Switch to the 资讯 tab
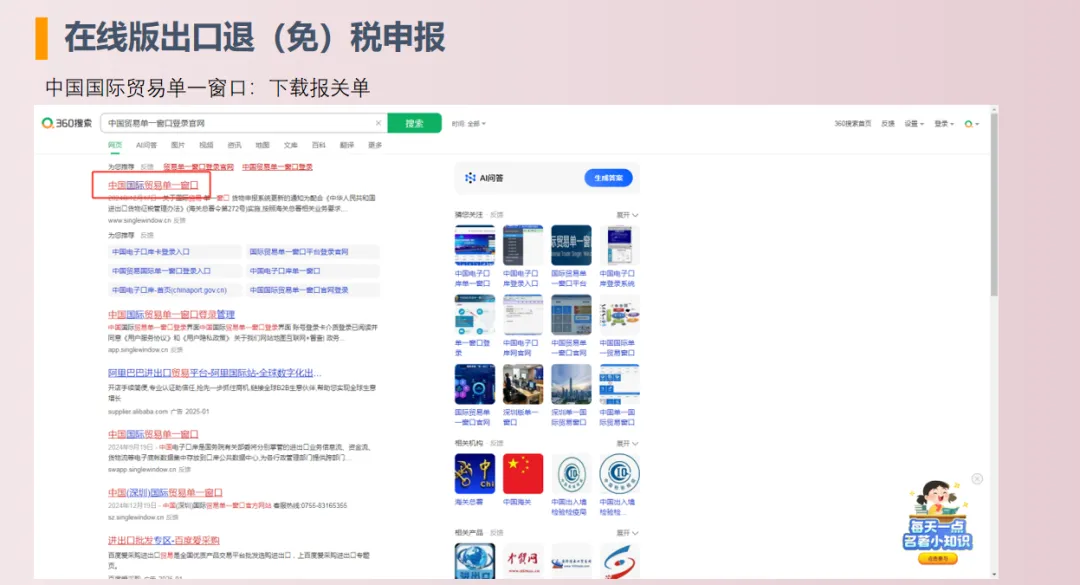 point(234,145)
